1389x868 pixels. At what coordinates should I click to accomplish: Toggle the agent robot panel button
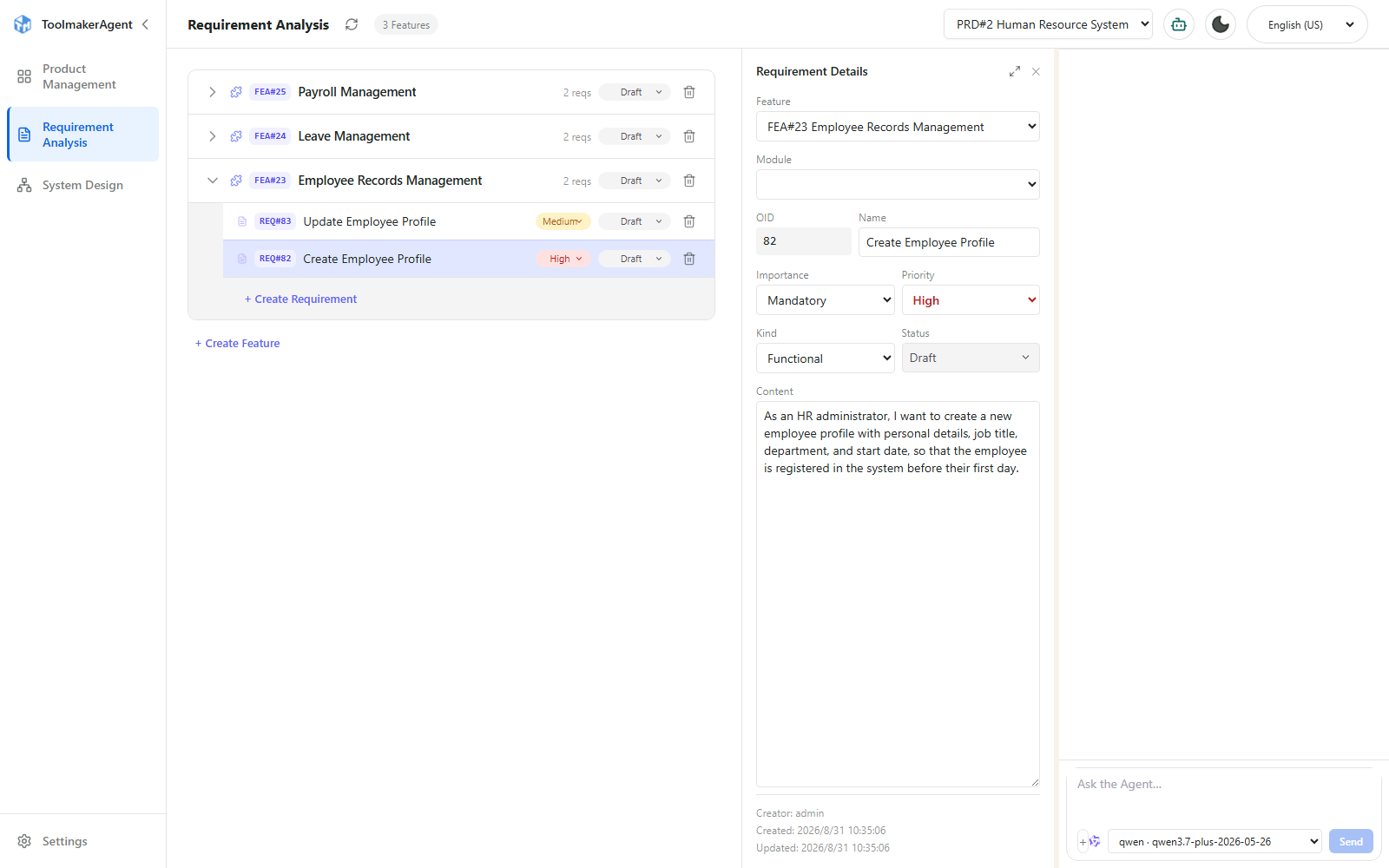tap(1179, 24)
